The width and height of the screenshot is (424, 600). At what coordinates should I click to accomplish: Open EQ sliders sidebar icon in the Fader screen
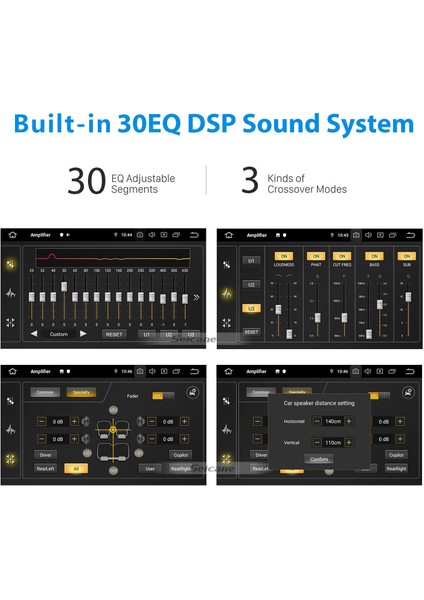[x=11, y=401]
